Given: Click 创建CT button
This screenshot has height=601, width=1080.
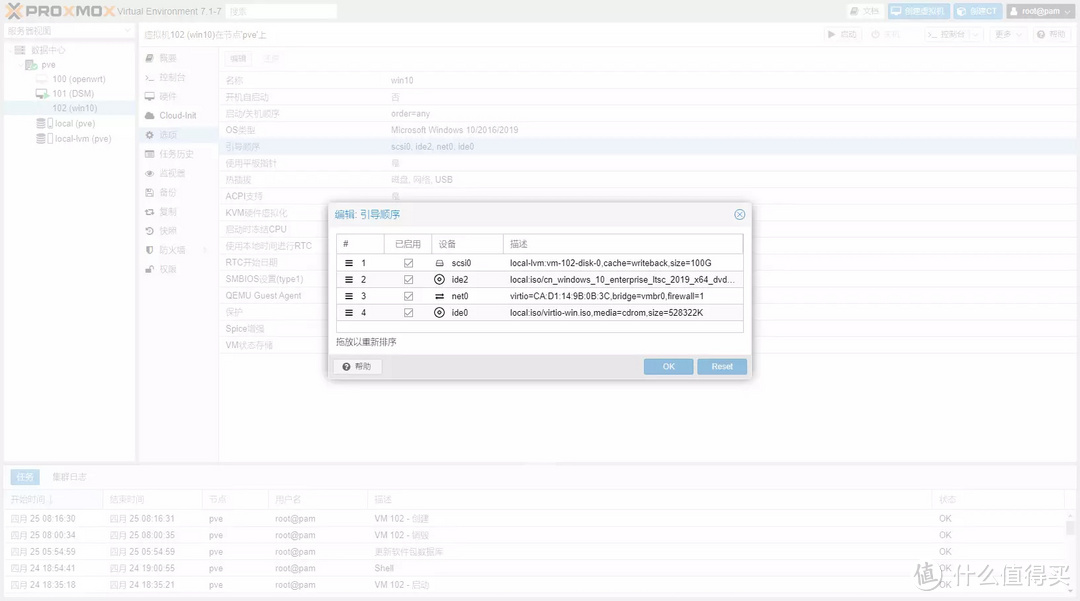Looking at the screenshot, I should [x=977, y=11].
